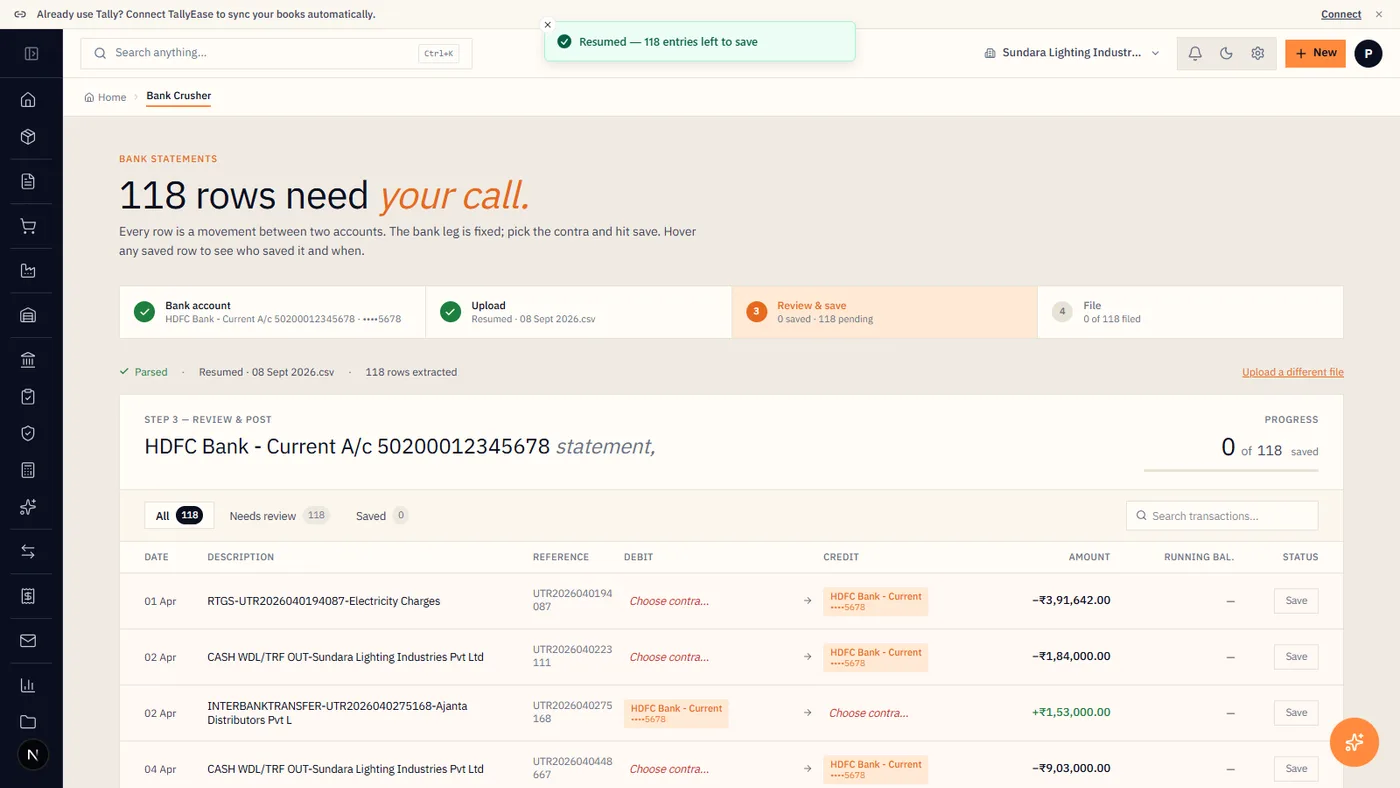Open the factory chart icon in sidebar

(28, 271)
